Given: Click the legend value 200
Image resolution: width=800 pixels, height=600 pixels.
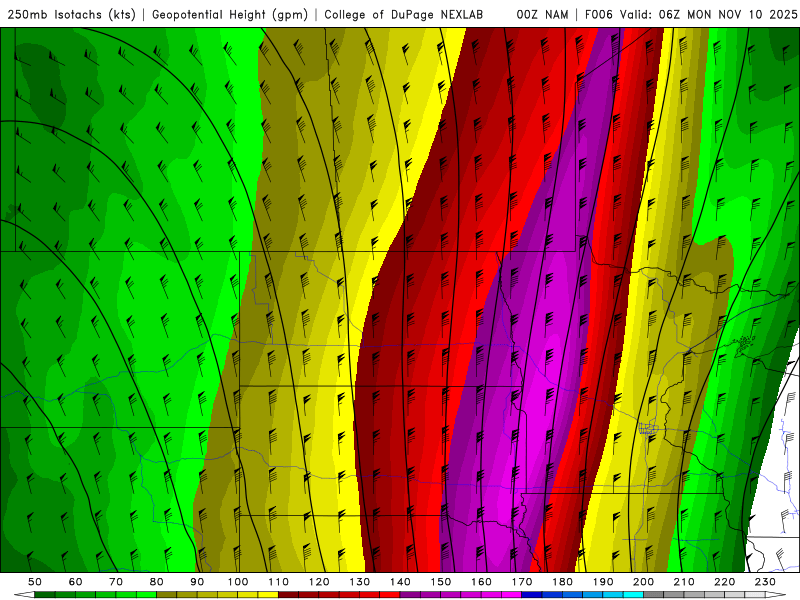Looking at the screenshot, I should tap(643, 582).
